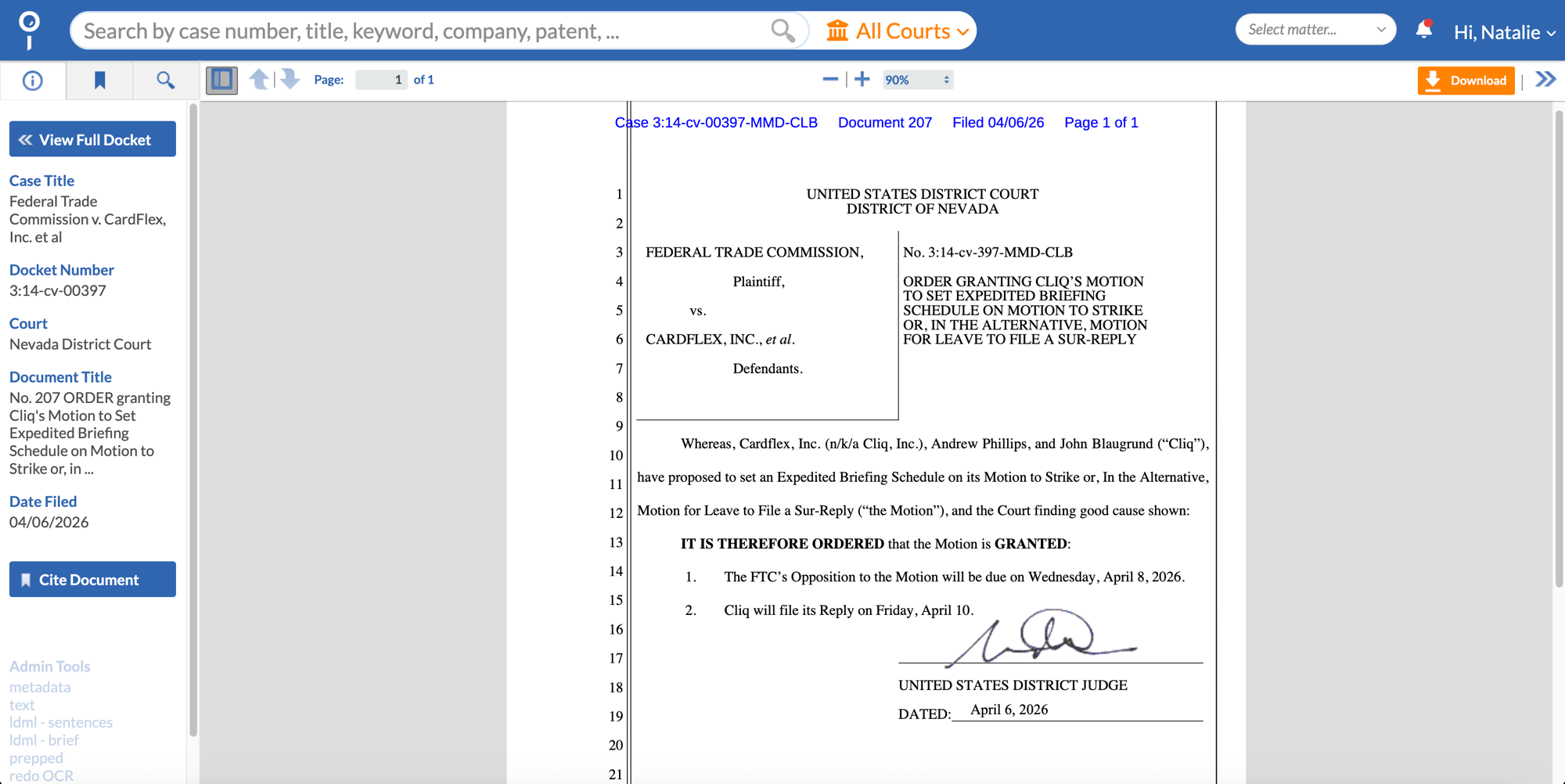The height and width of the screenshot is (784, 1565).
Task: Click the document viewer vertical scrollbar
Action: click(x=1559, y=348)
